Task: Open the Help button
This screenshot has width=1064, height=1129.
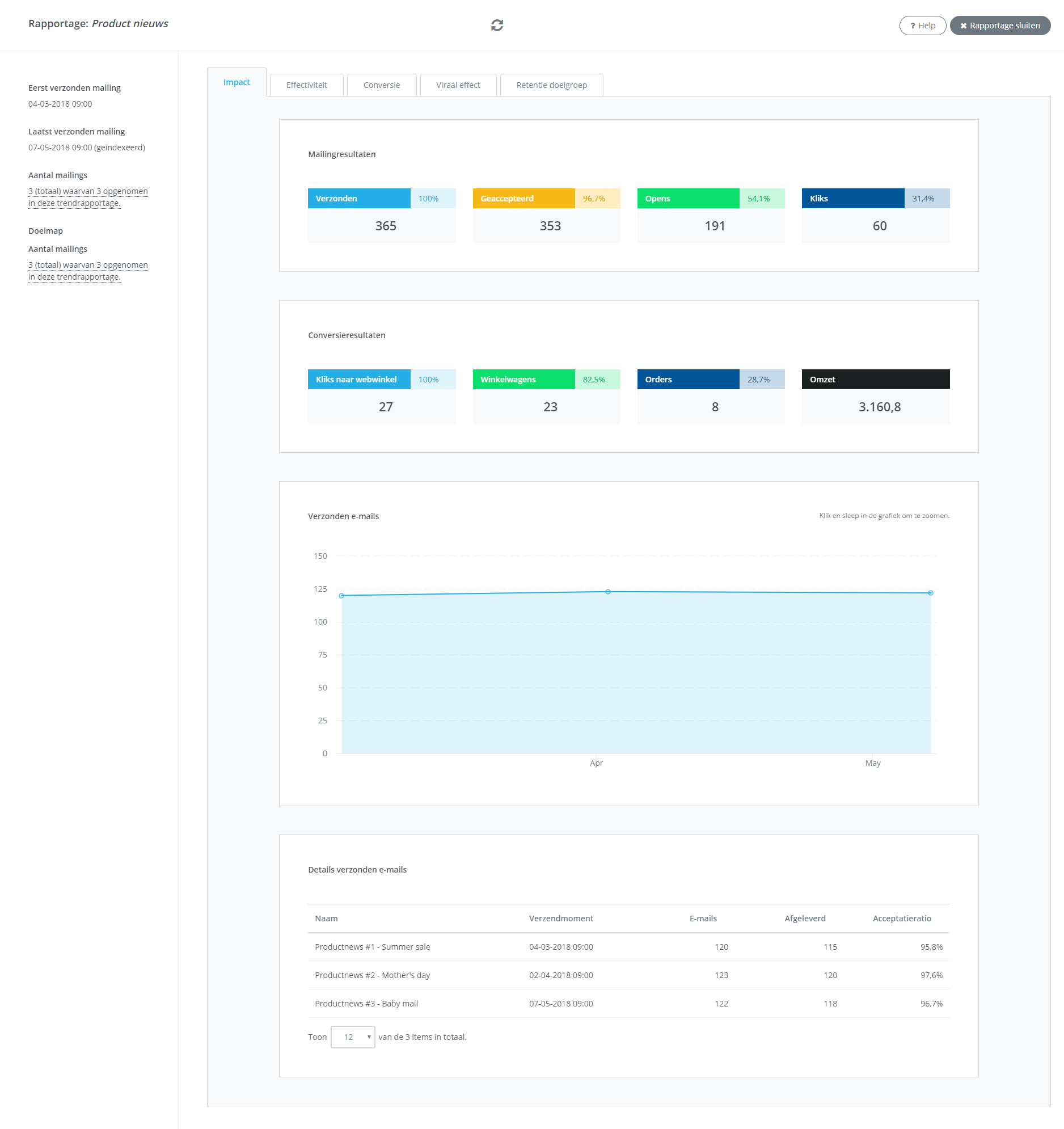Action: pos(922,26)
